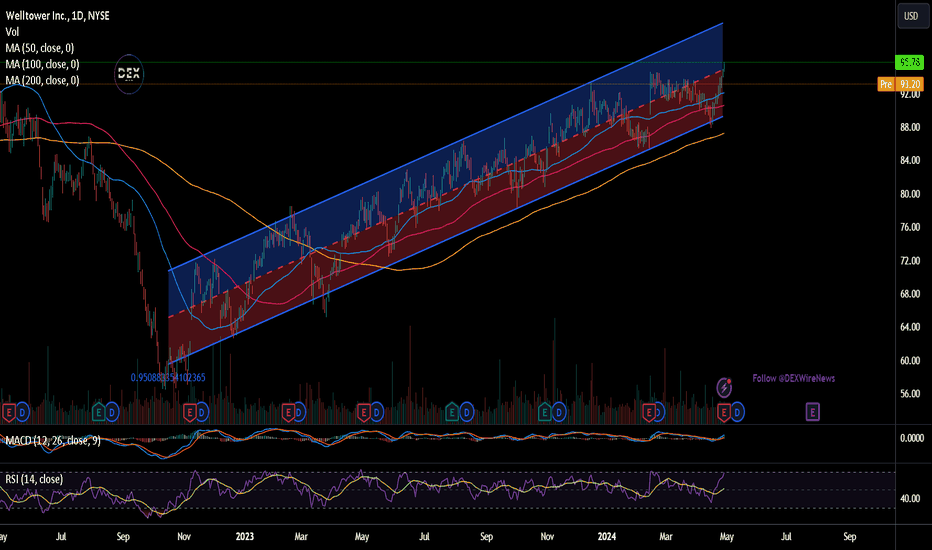The height and width of the screenshot is (550, 932).
Task: Click the Welltower Inc., 1D, NYSE title
Action: 58,15
